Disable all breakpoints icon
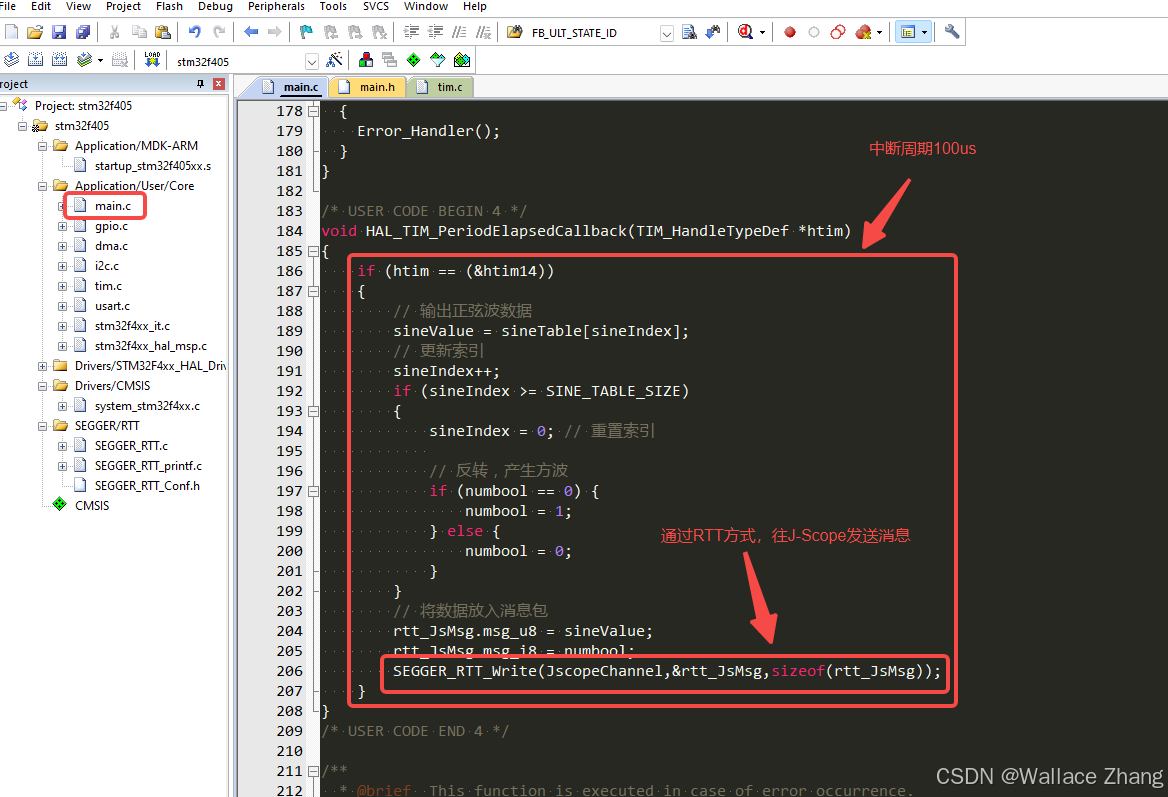The image size is (1168, 797). pyautogui.click(x=838, y=32)
